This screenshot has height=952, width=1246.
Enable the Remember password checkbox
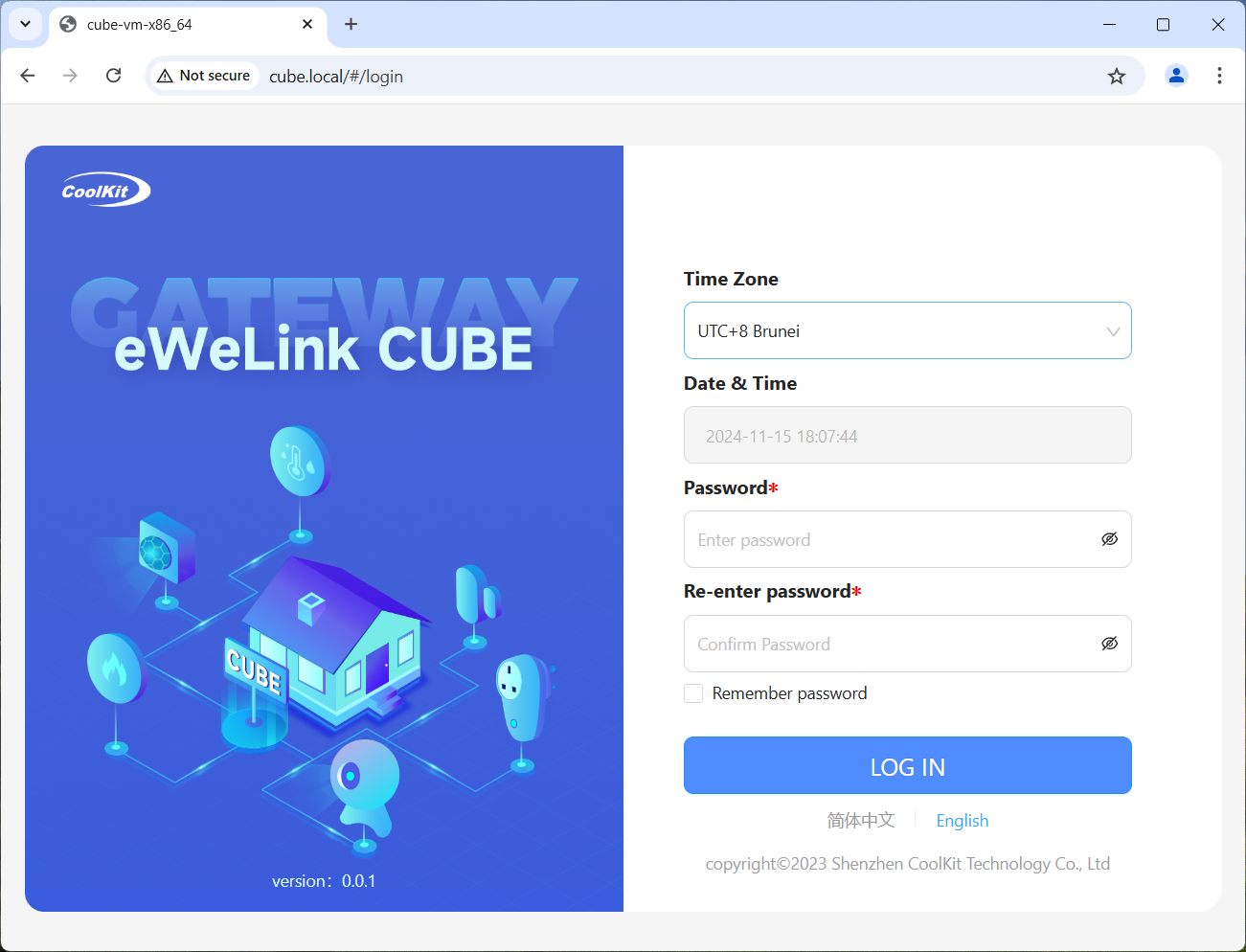(693, 693)
